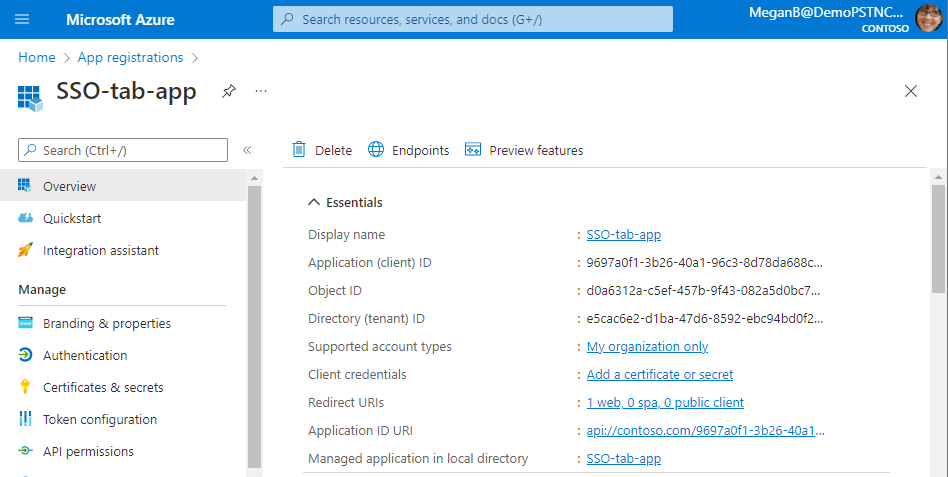Click the main pane vertical scrollbar thumb
Screen dimensions: 948x477
(x=938, y=240)
